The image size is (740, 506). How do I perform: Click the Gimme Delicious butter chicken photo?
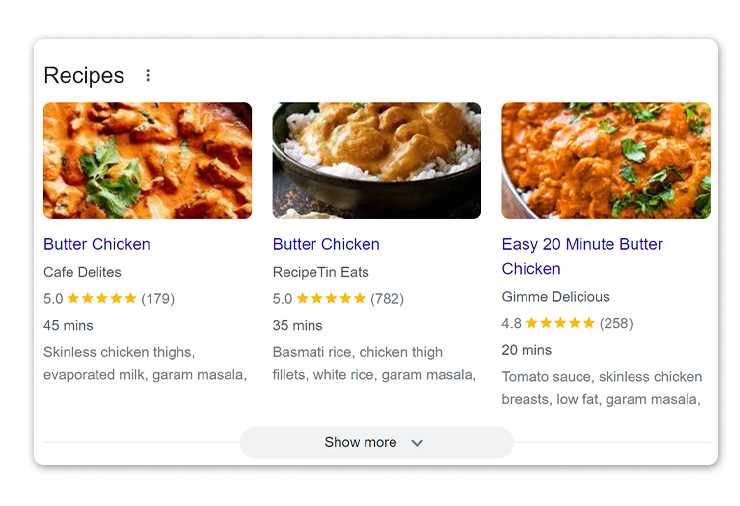click(605, 160)
